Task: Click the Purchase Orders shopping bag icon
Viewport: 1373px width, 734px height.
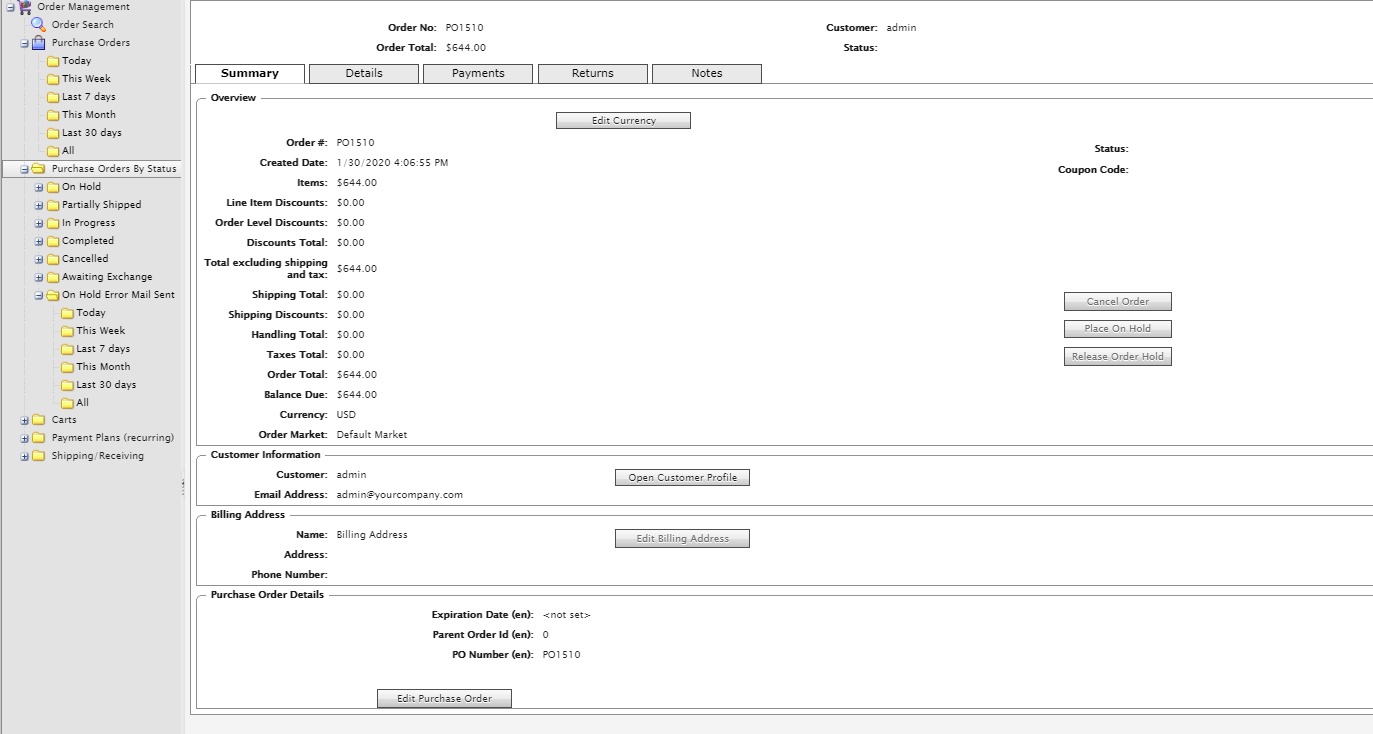Action: (38, 43)
